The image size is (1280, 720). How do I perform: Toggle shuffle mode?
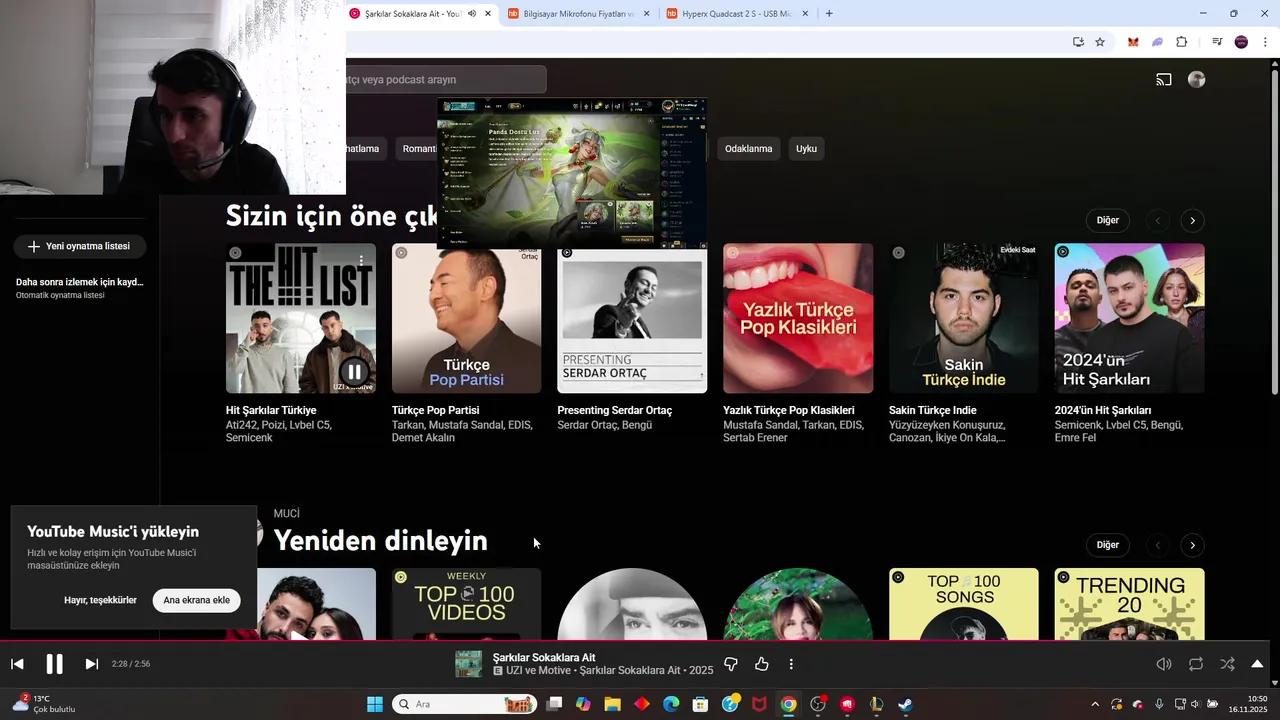[1227, 664]
